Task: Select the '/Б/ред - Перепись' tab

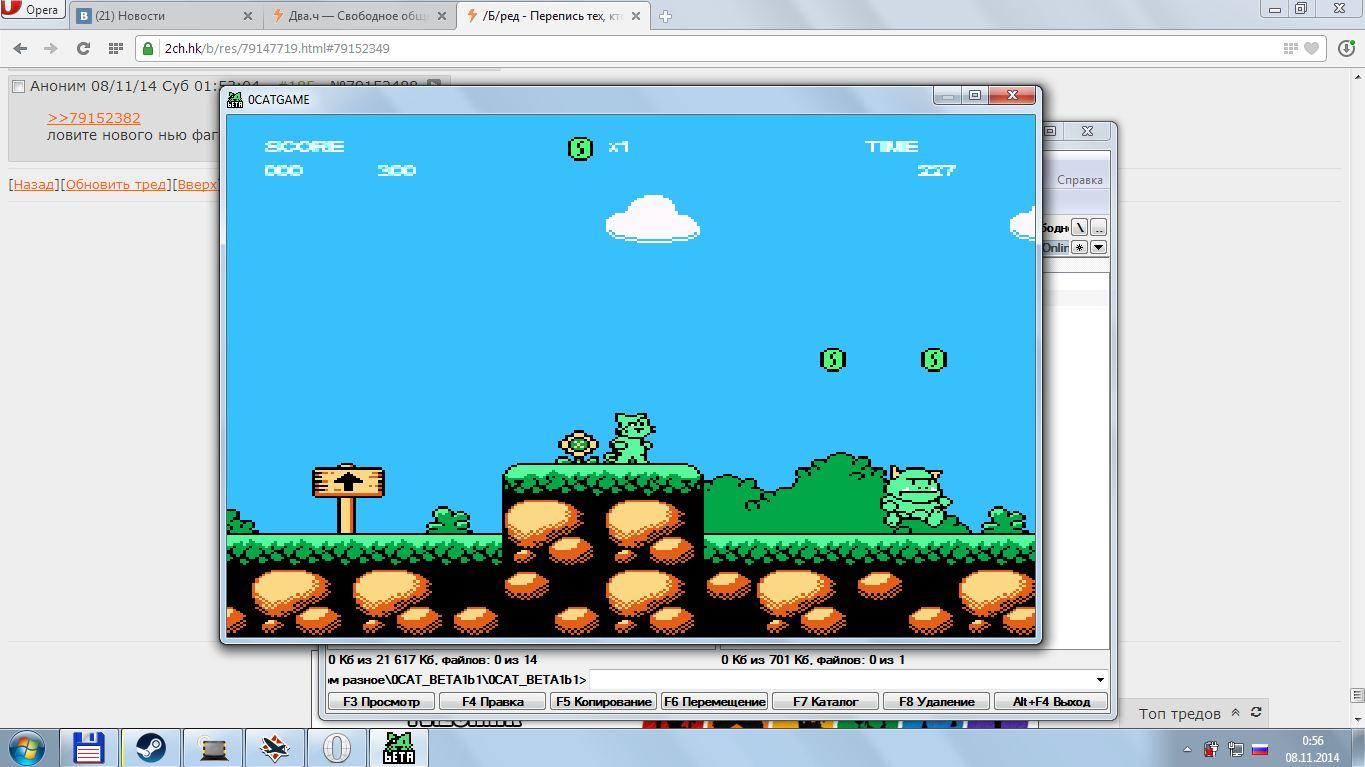Action: tap(553, 16)
